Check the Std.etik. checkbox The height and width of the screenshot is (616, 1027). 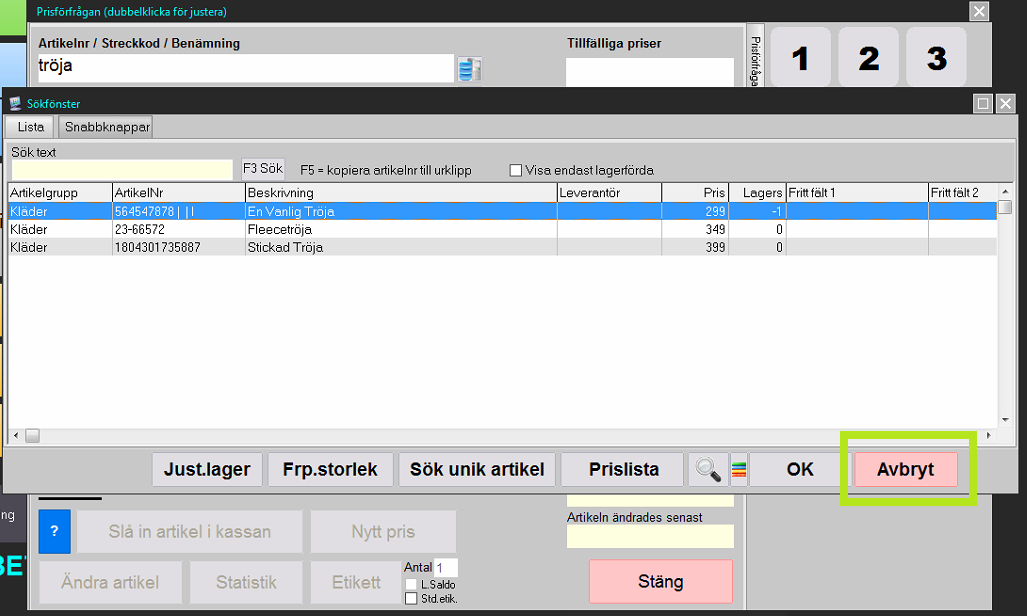(411, 598)
